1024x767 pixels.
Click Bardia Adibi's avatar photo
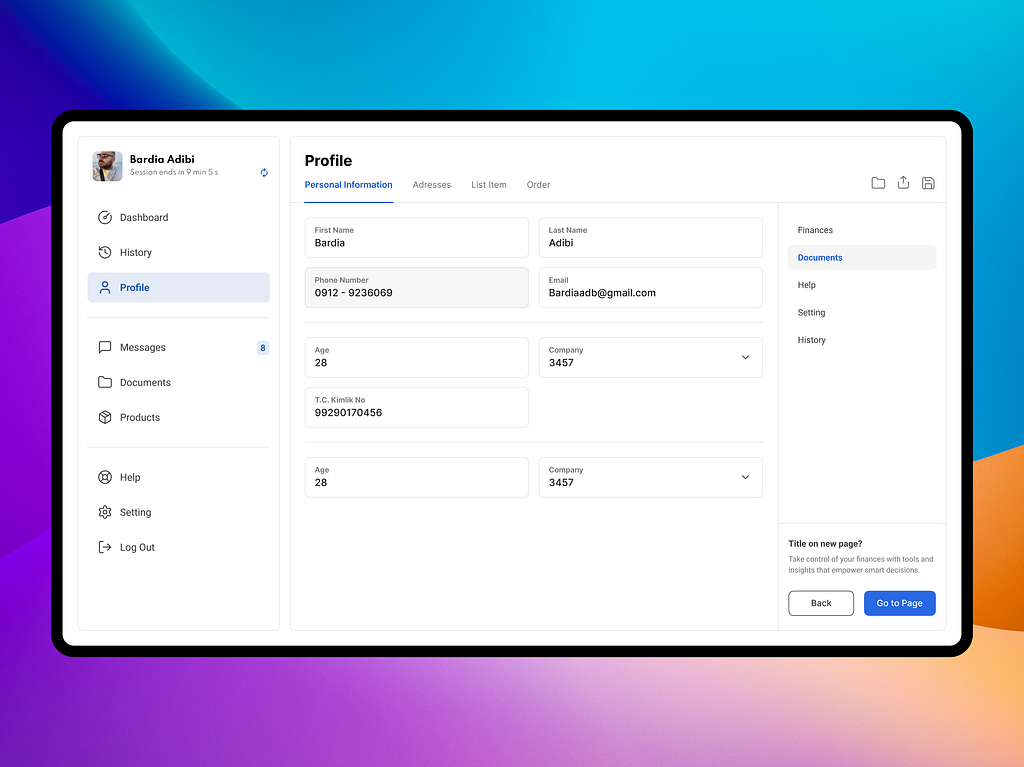click(107, 166)
